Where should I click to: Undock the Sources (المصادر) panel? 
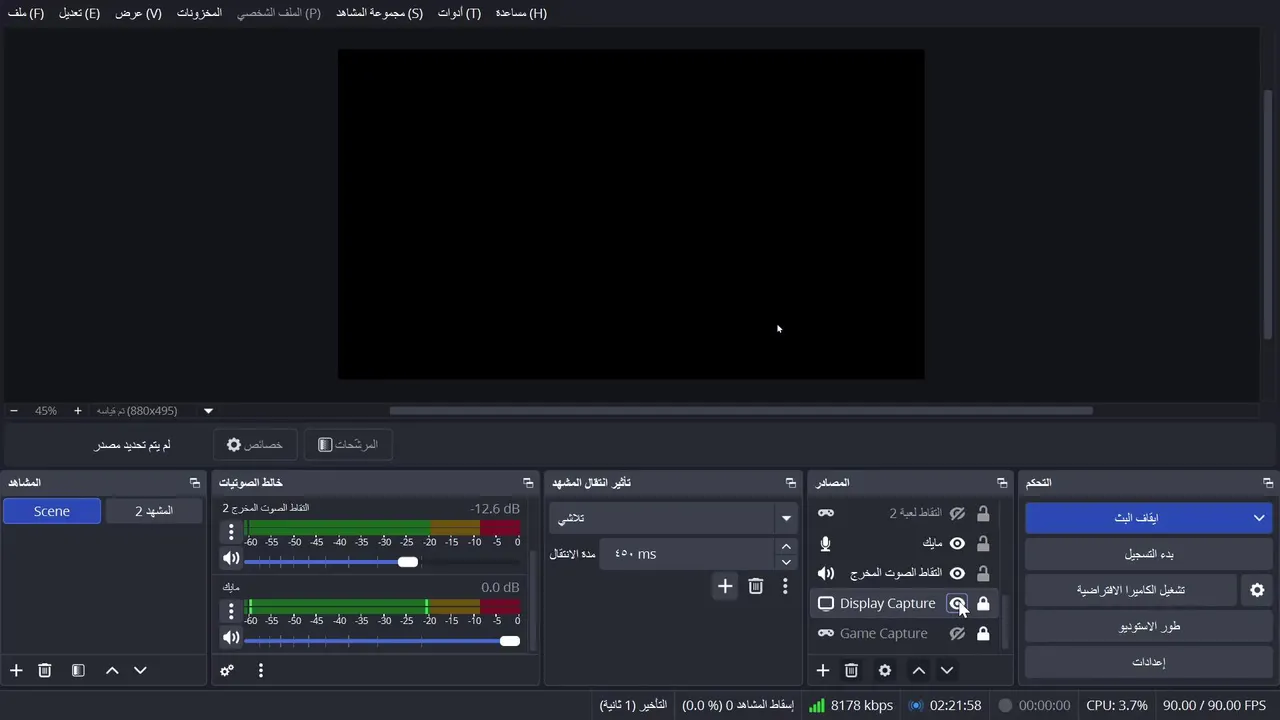(1002, 483)
